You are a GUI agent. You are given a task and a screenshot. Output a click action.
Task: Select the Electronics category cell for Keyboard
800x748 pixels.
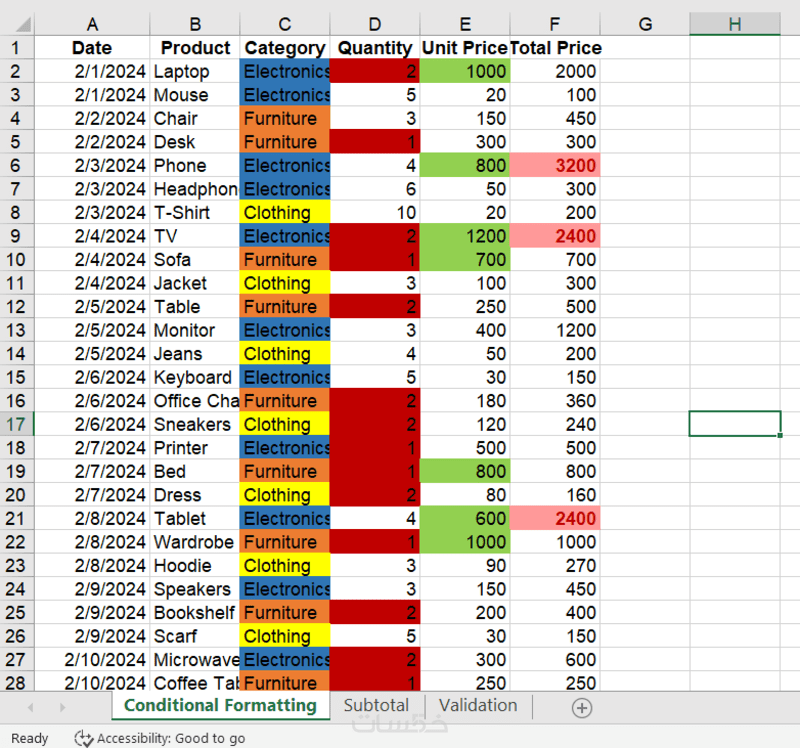pyautogui.click(x=285, y=377)
